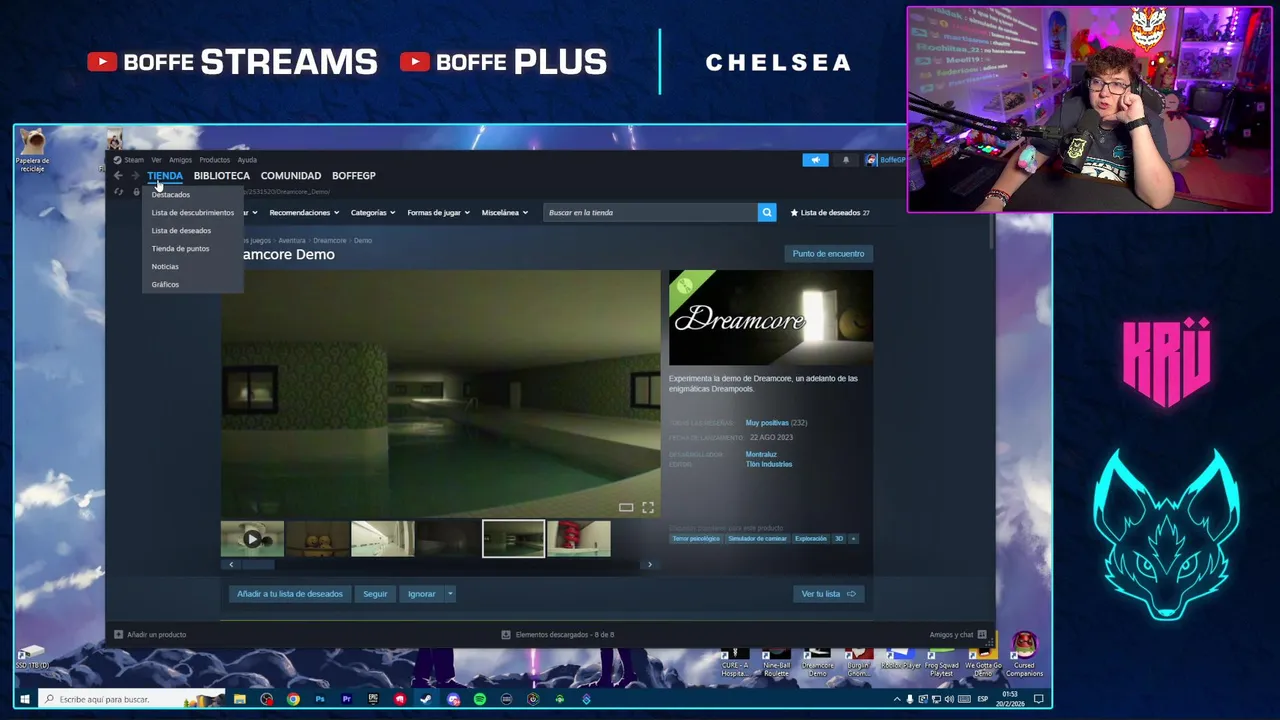The height and width of the screenshot is (720, 1280).
Task: Open Frog Squad Playtest desktop shortcut
Action: pyautogui.click(x=941, y=662)
